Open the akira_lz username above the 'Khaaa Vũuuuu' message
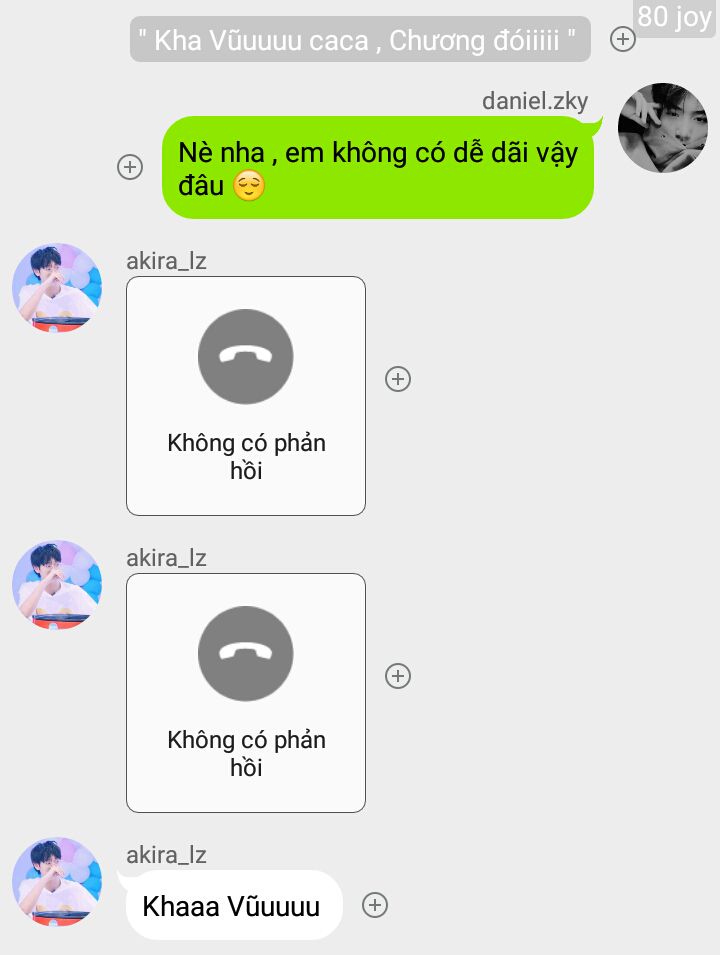 (x=166, y=855)
